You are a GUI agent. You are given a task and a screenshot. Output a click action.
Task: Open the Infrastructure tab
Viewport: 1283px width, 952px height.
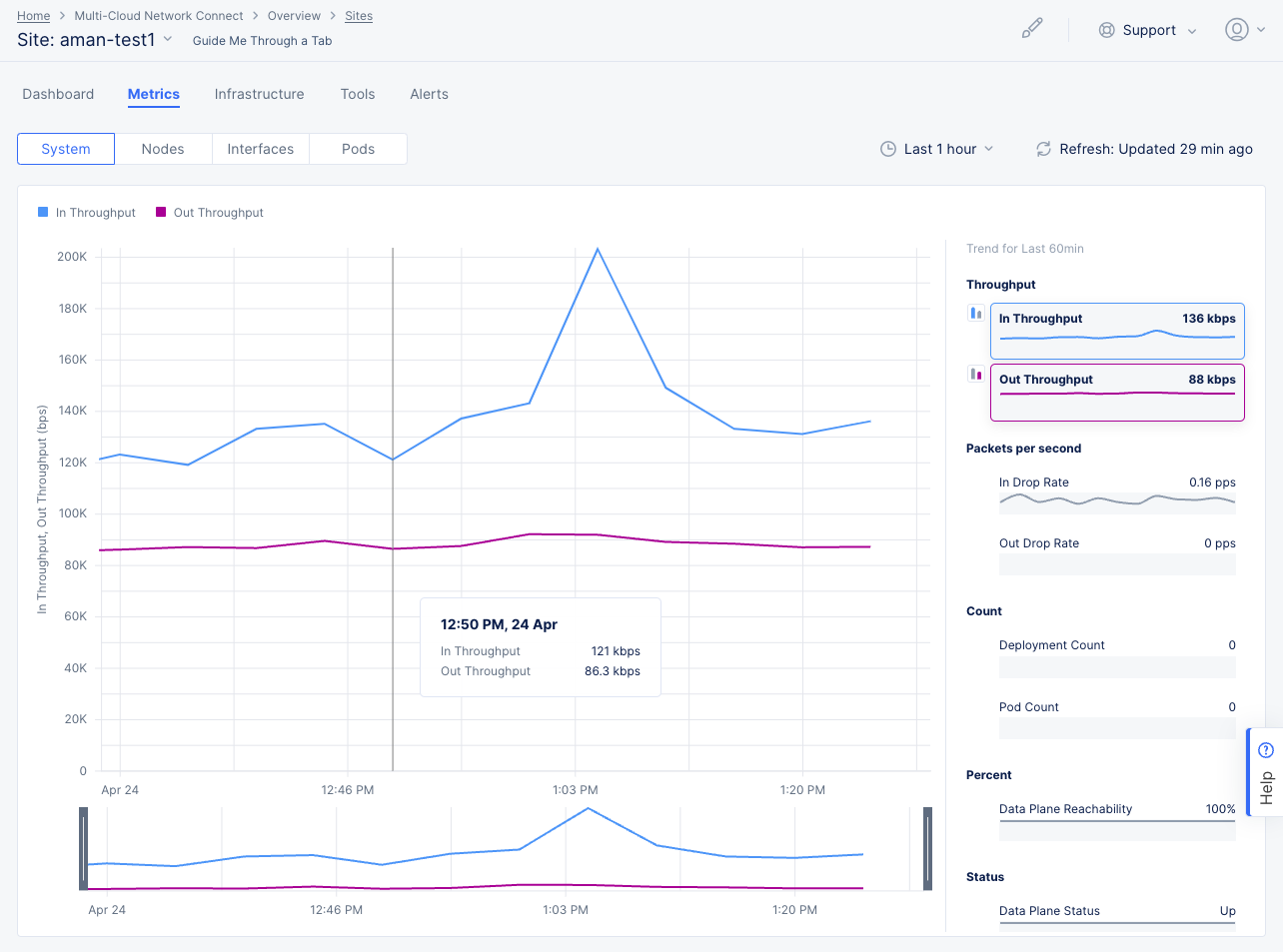coord(259,93)
